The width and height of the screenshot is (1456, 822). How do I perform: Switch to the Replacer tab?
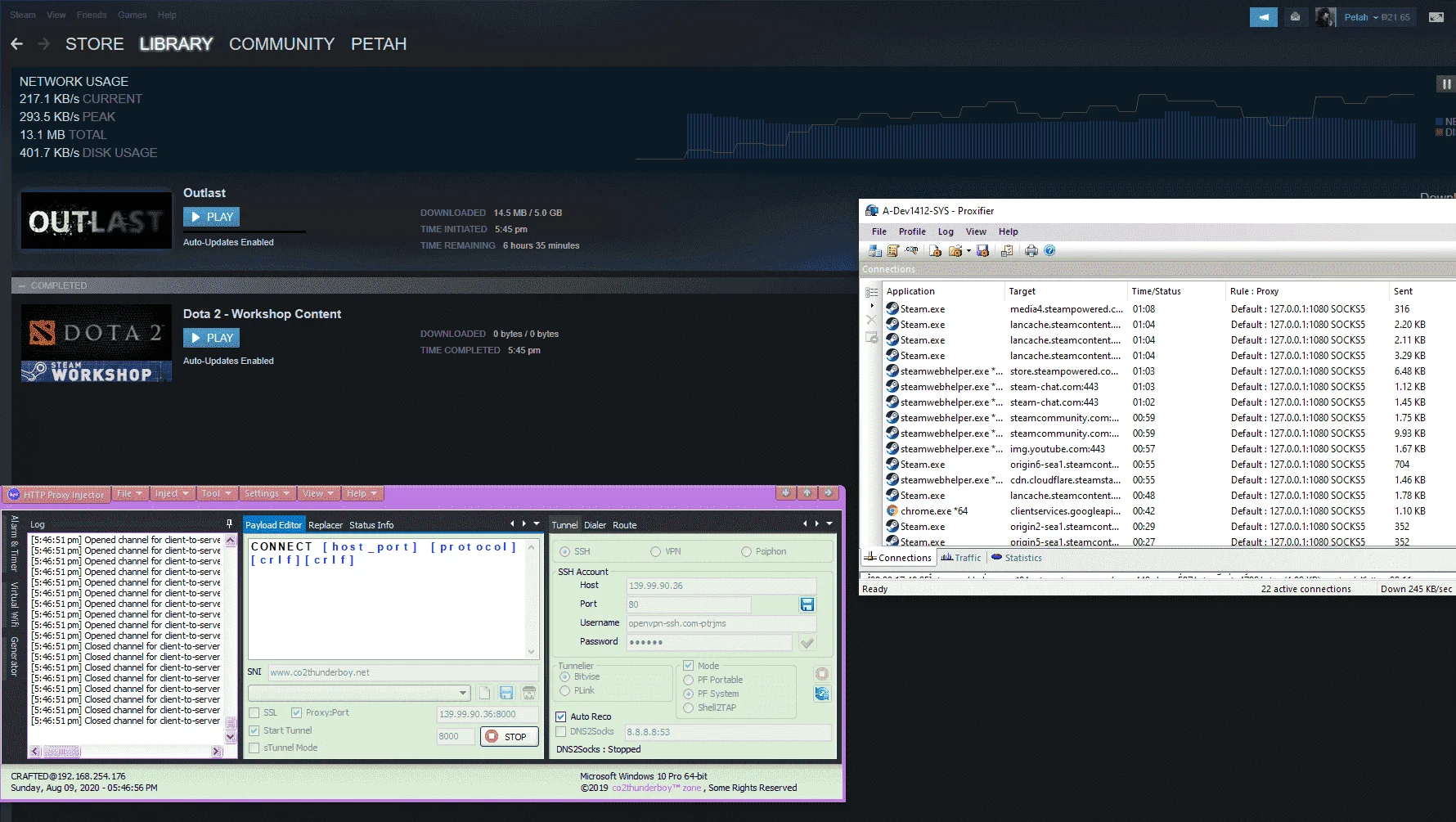tap(326, 525)
